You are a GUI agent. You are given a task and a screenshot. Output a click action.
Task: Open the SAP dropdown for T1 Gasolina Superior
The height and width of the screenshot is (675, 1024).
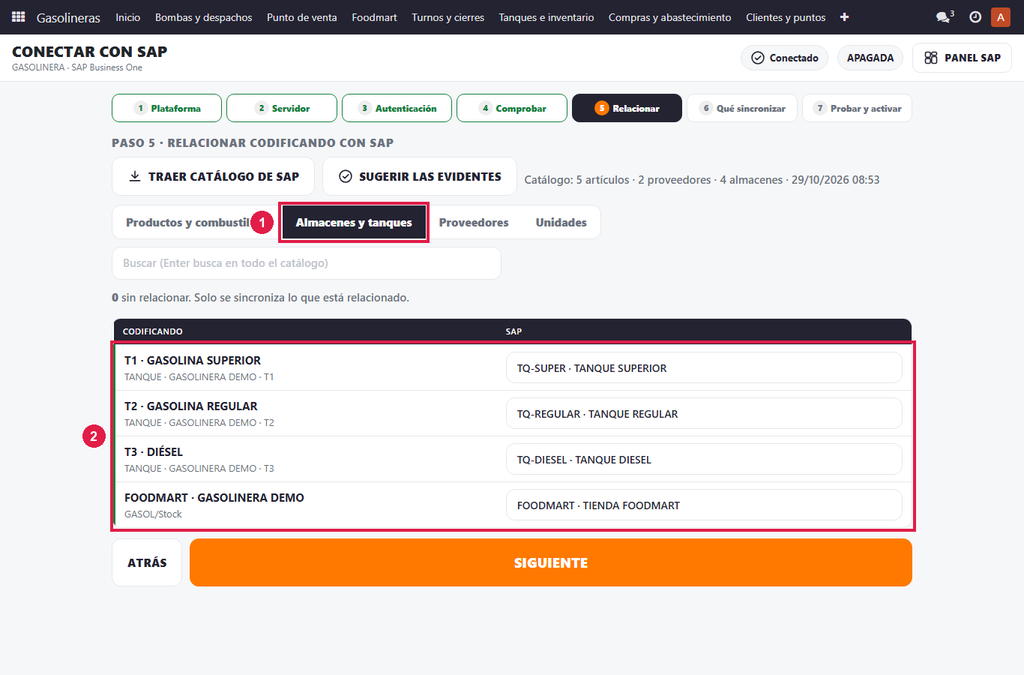click(x=704, y=368)
